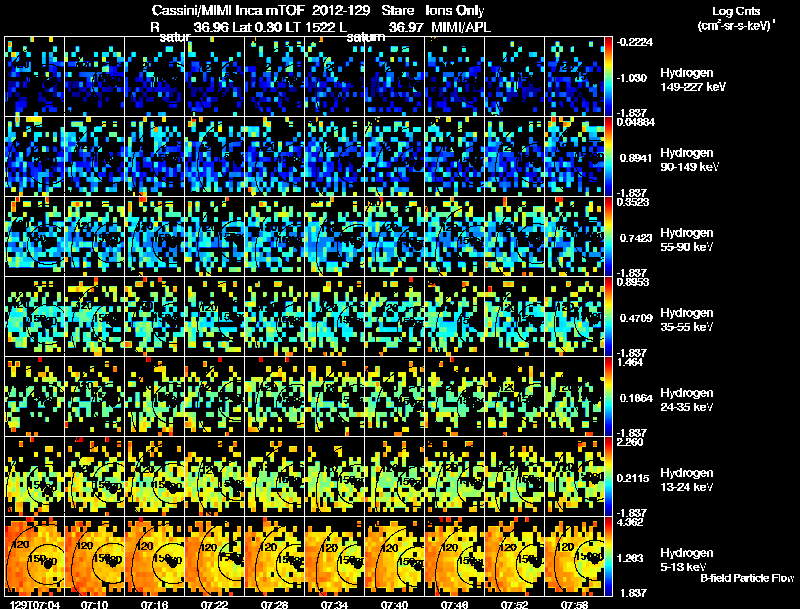Viewport: 800px width, 609px height.
Task: Select the 5-13 keV panel at 07:58
Action: (574, 556)
